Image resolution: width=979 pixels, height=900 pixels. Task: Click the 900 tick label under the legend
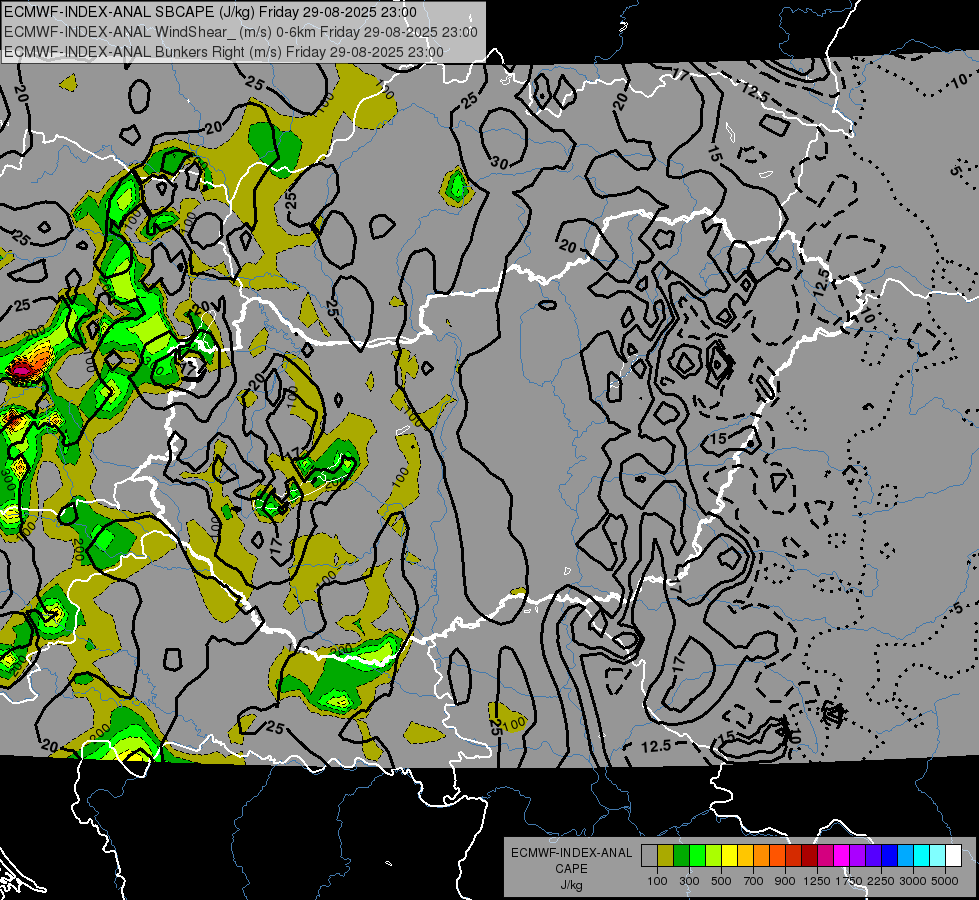pos(785,881)
